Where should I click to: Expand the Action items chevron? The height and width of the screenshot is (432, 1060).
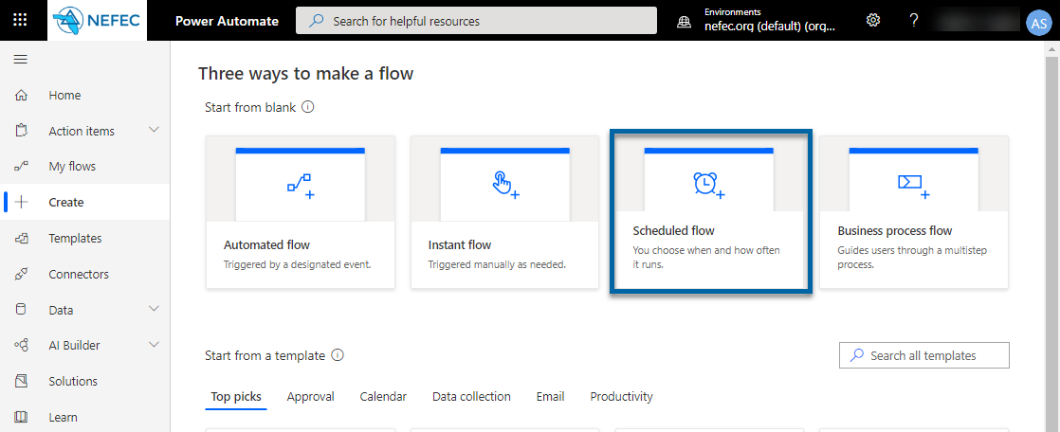coord(154,130)
